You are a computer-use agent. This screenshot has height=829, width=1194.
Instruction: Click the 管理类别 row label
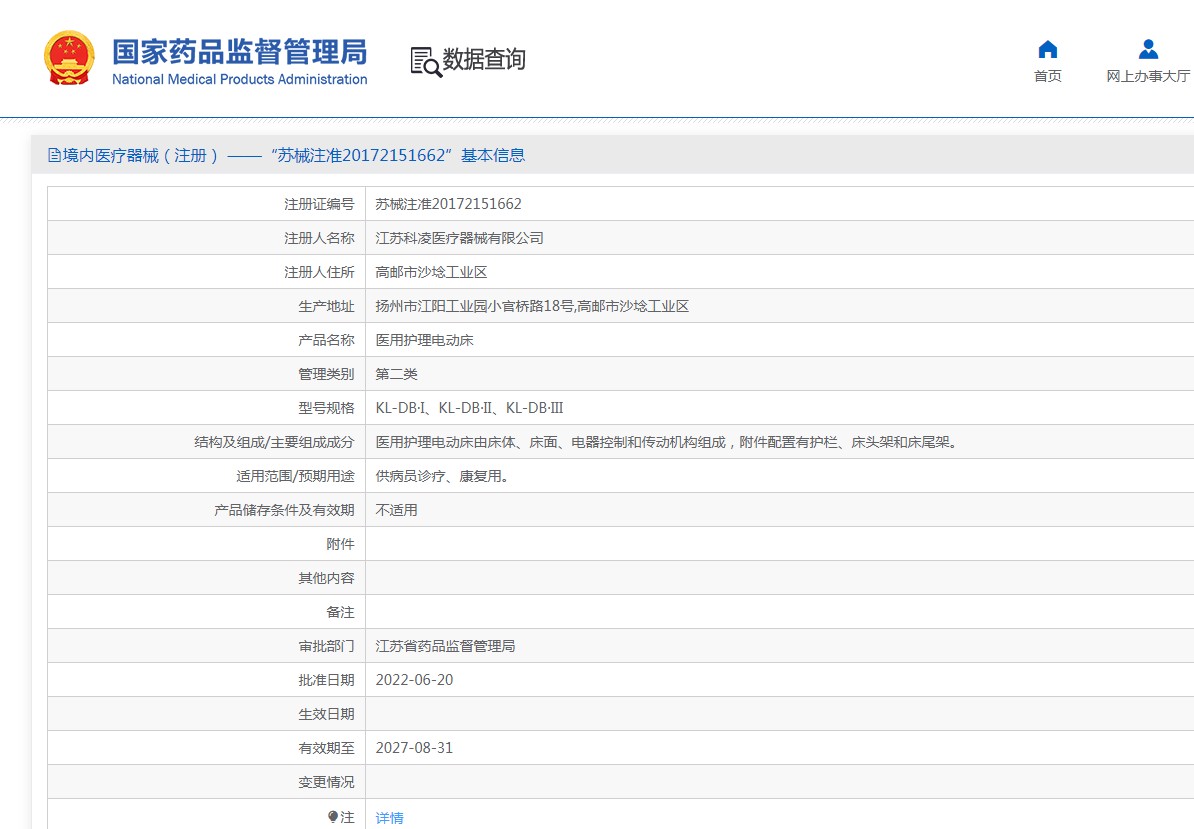(326, 374)
